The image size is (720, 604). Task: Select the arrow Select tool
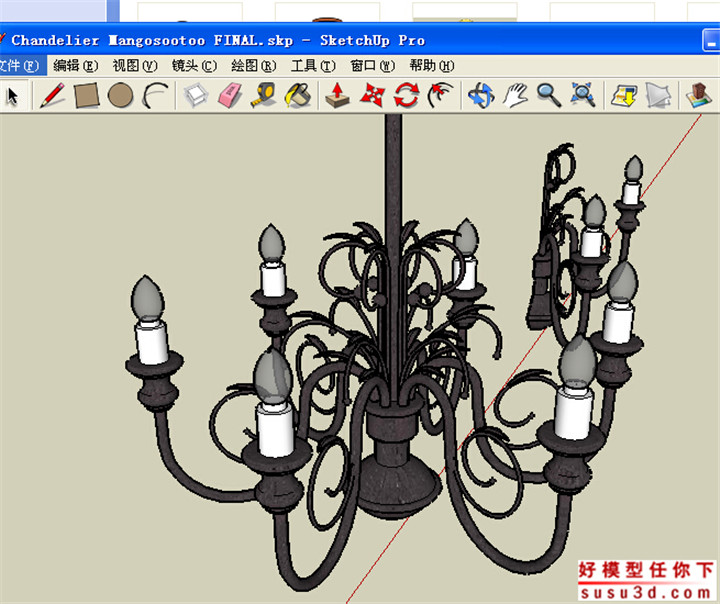pos(13,96)
